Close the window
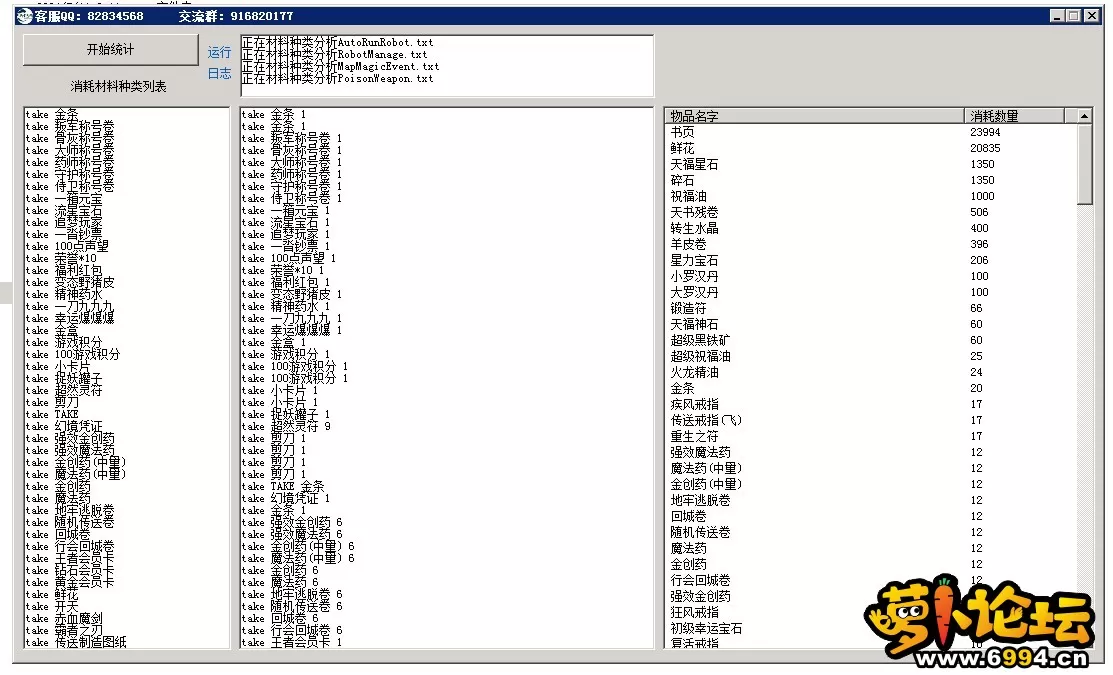 click(1092, 16)
